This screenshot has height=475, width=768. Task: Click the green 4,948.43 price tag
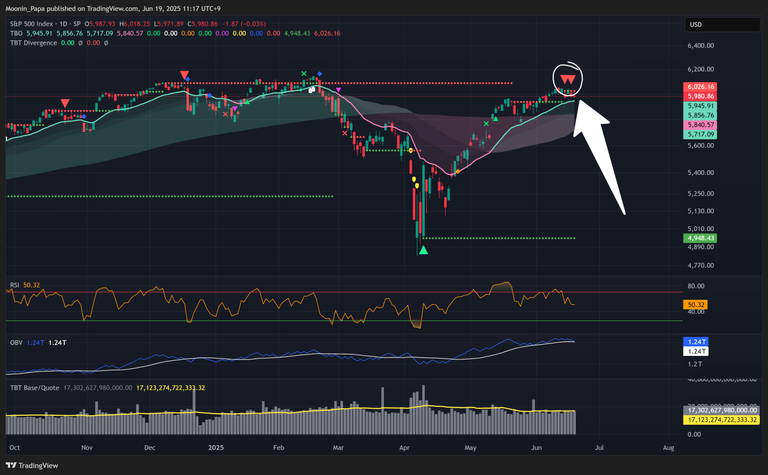point(700,238)
